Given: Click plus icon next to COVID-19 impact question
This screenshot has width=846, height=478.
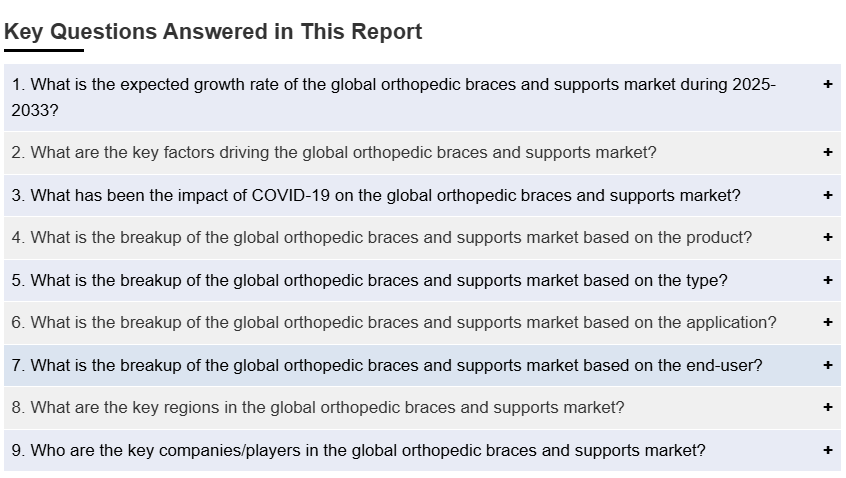Looking at the screenshot, I should coord(828,196).
